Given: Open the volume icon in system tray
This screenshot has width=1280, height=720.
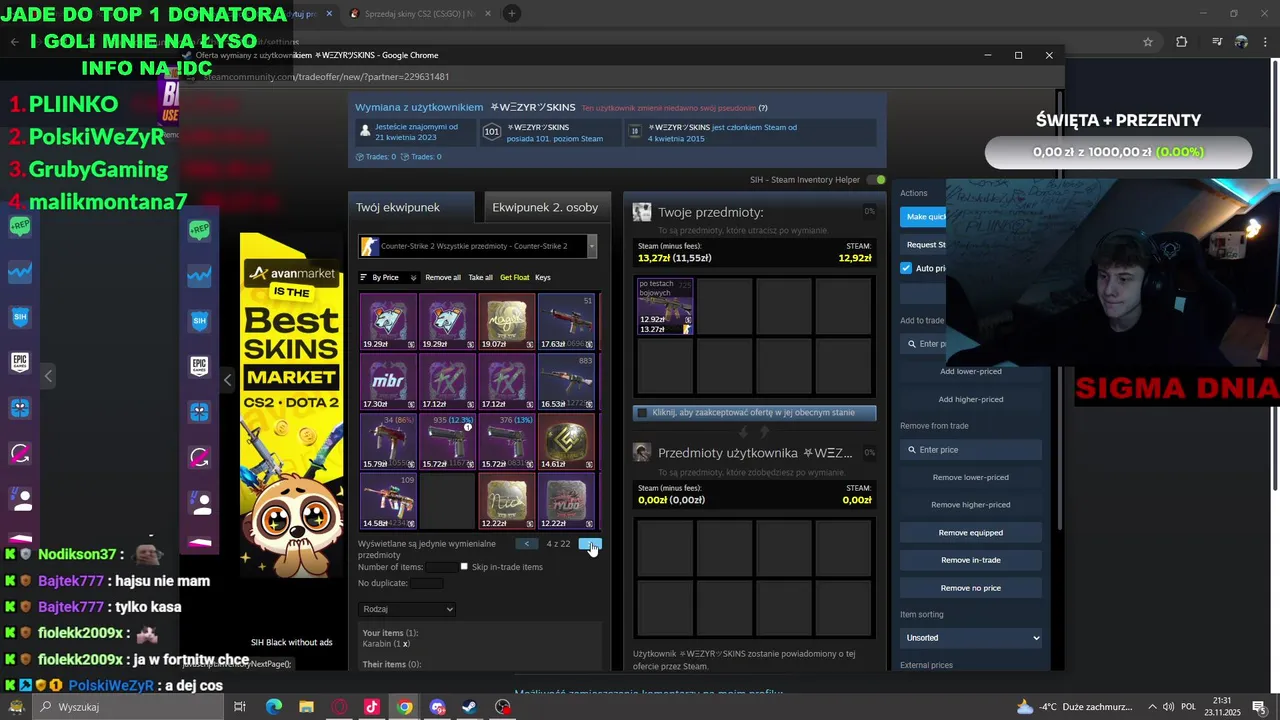Looking at the screenshot, I should (x=1166, y=707).
